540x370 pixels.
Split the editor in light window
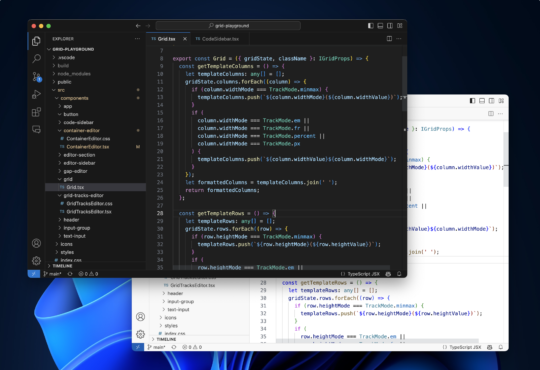[491, 113]
